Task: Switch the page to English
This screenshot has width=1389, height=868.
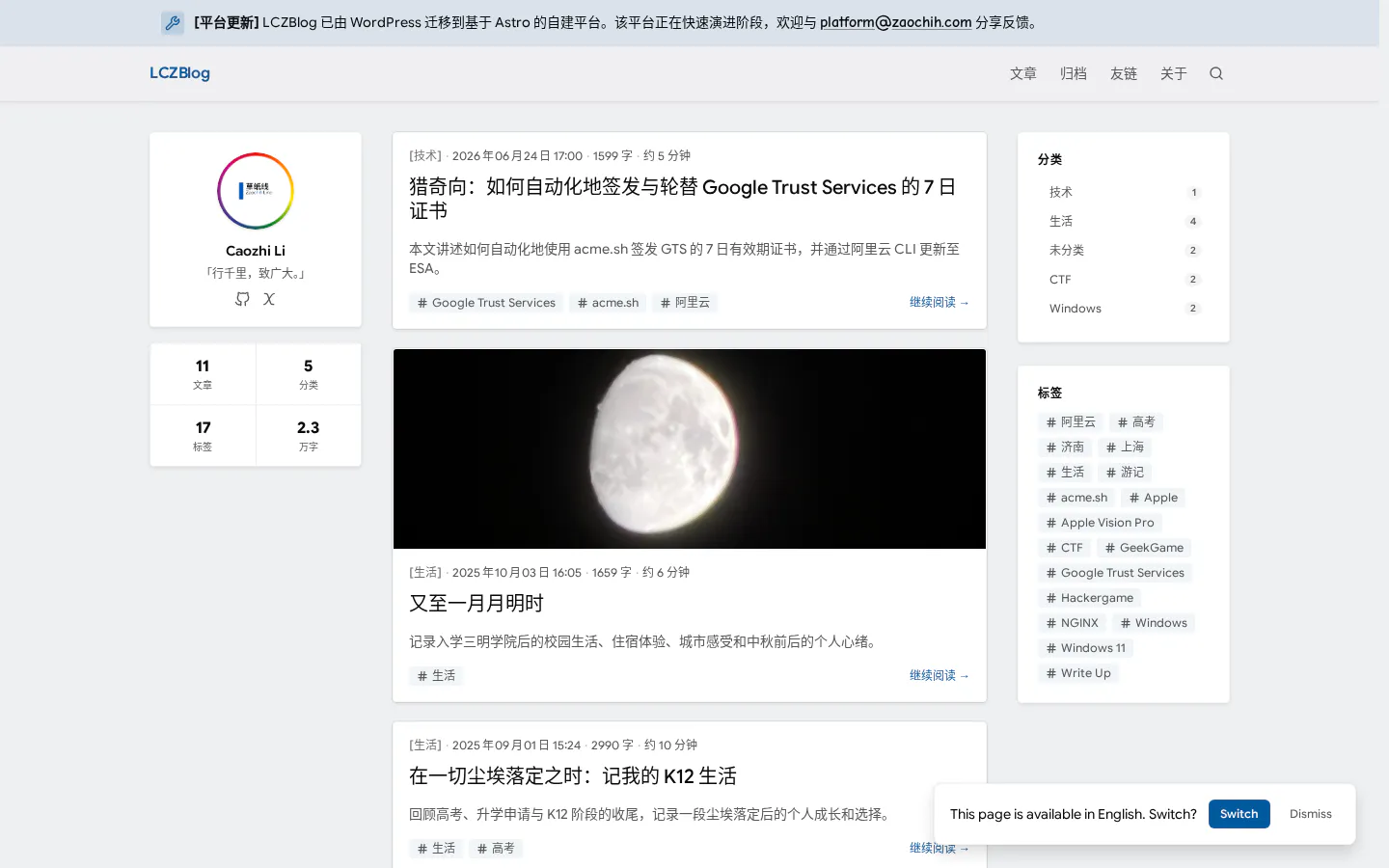Action: point(1239,814)
